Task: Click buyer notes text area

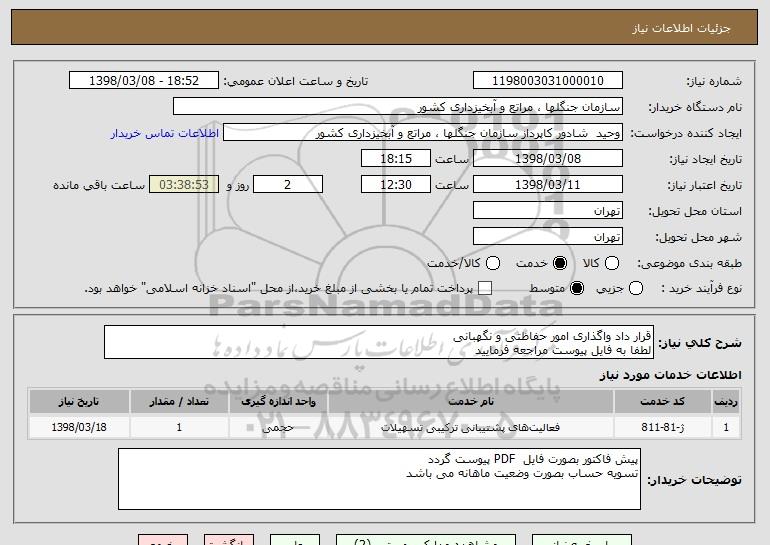Action: tap(379, 479)
